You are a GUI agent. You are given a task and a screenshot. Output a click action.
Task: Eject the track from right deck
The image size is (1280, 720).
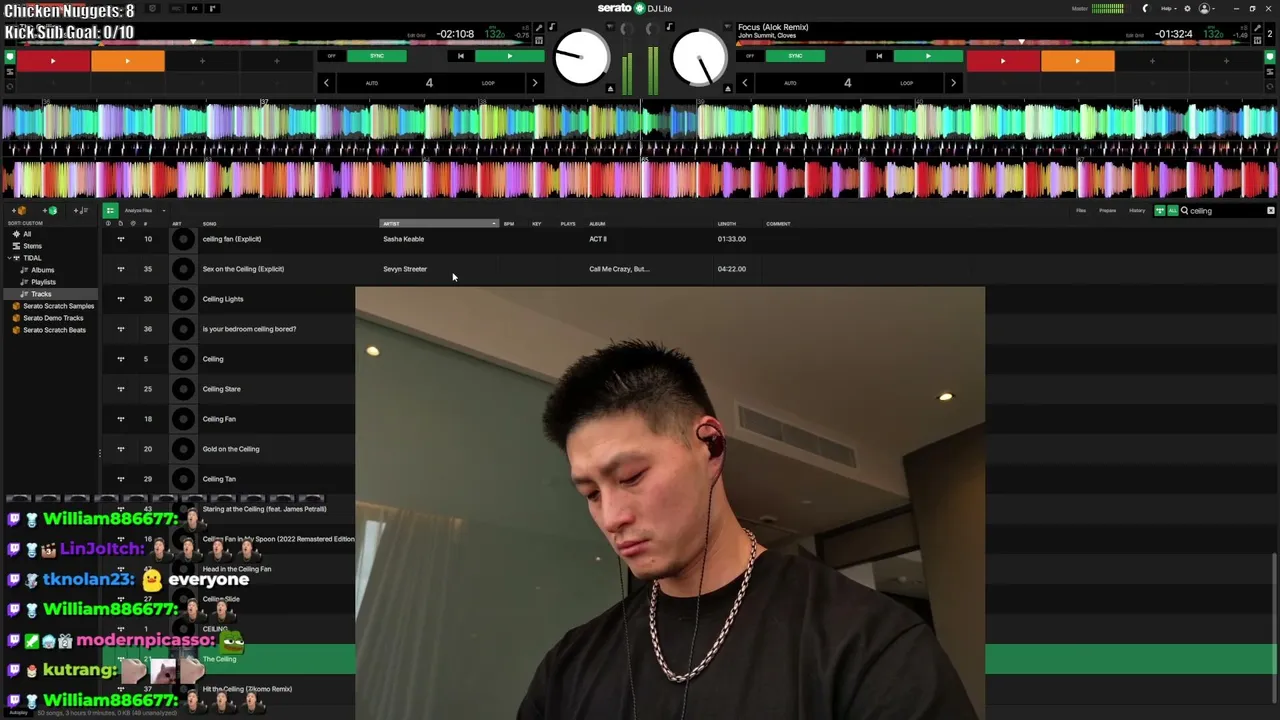point(727,88)
